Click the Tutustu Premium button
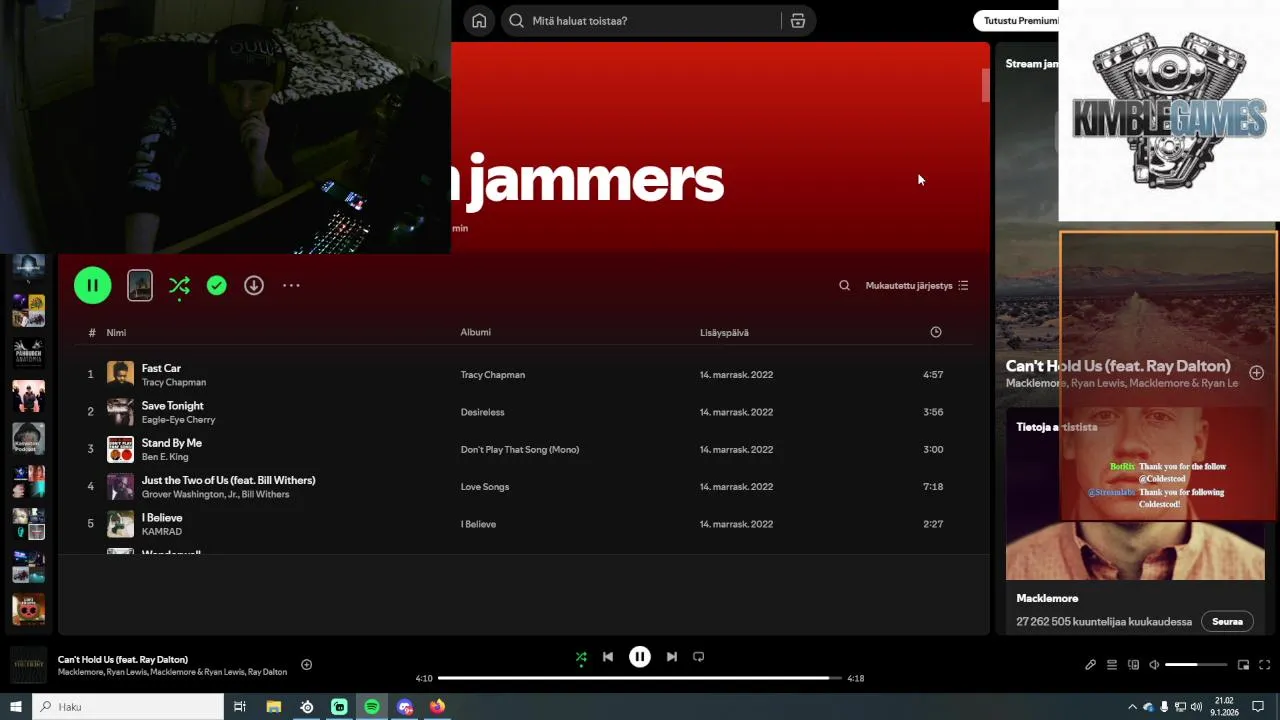This screenshot has height=720, width=1280. tap(1016, 20)
